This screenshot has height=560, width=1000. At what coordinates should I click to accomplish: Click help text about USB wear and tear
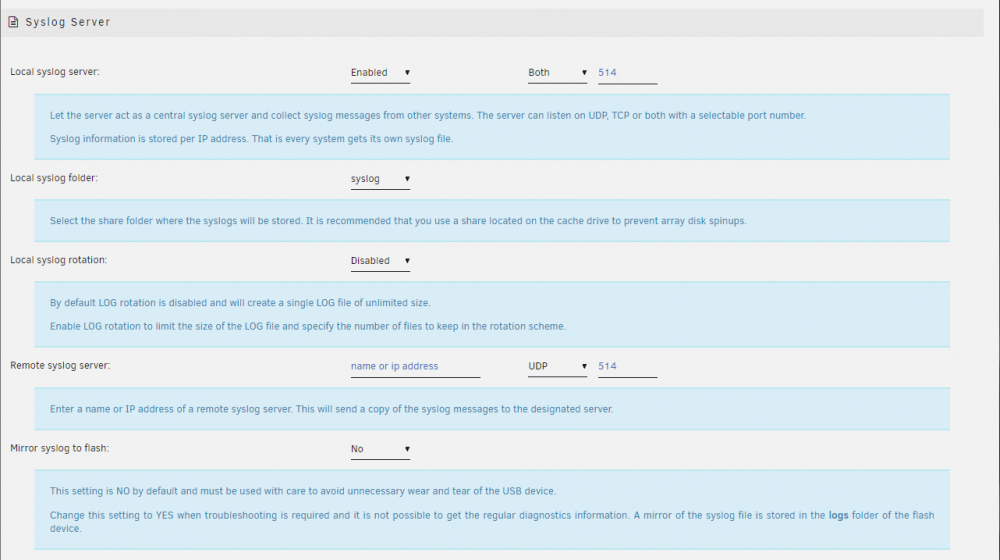(303, 492)
